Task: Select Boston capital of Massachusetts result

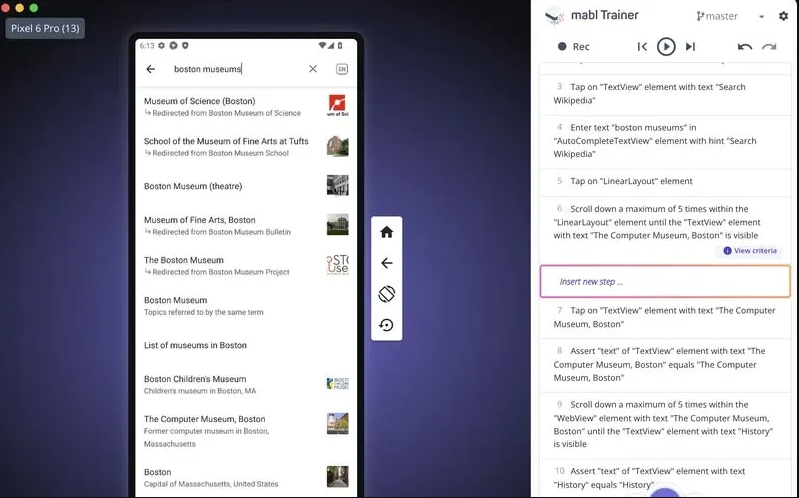Action: pyautogui.click(x=246, y=478)
